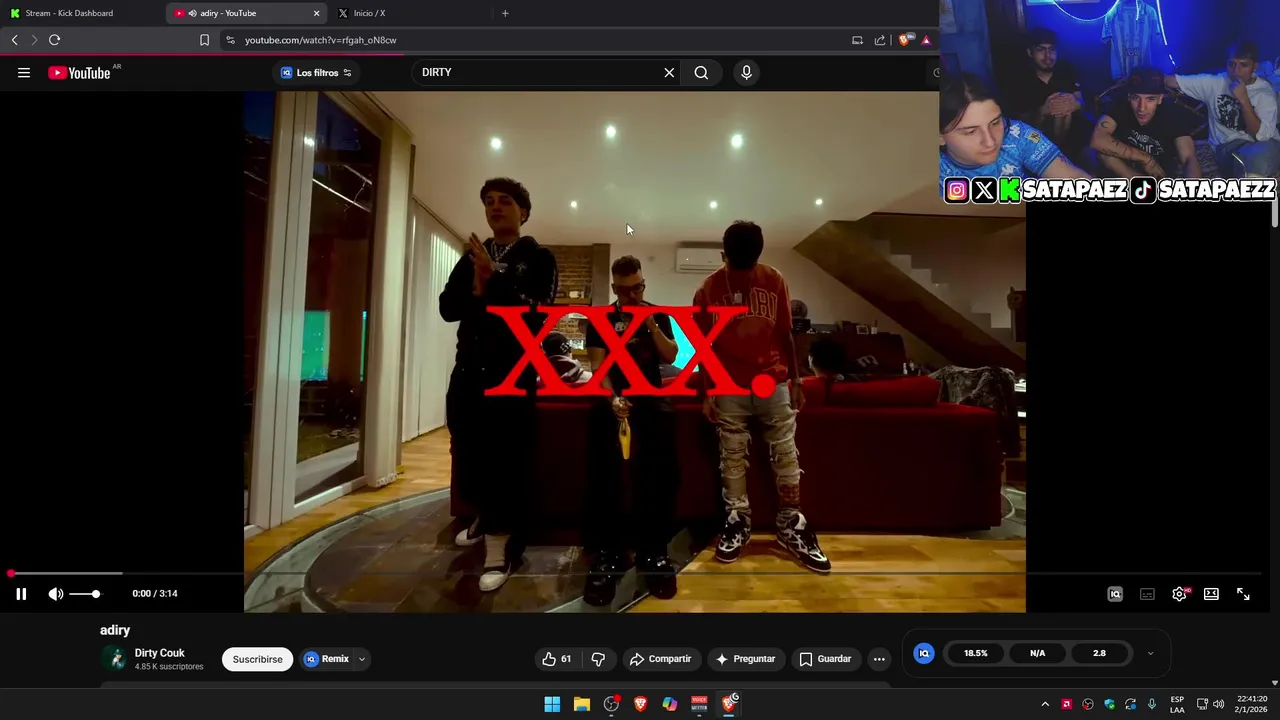Save video with Guardar button
1280x720 pixels.
825,659
